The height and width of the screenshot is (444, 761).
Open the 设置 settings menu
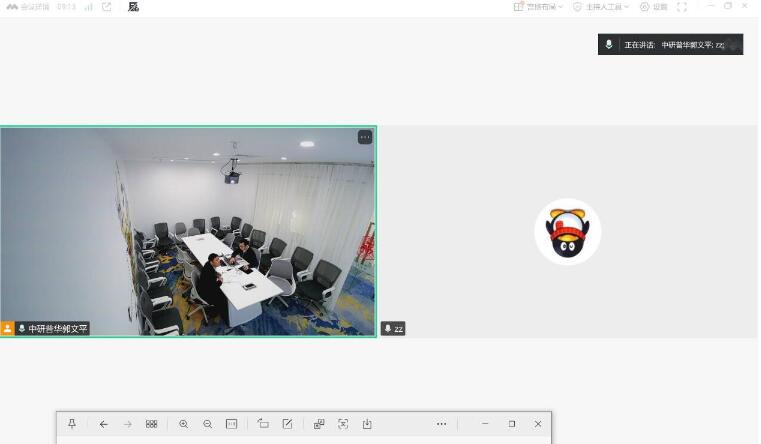point(654,7)
